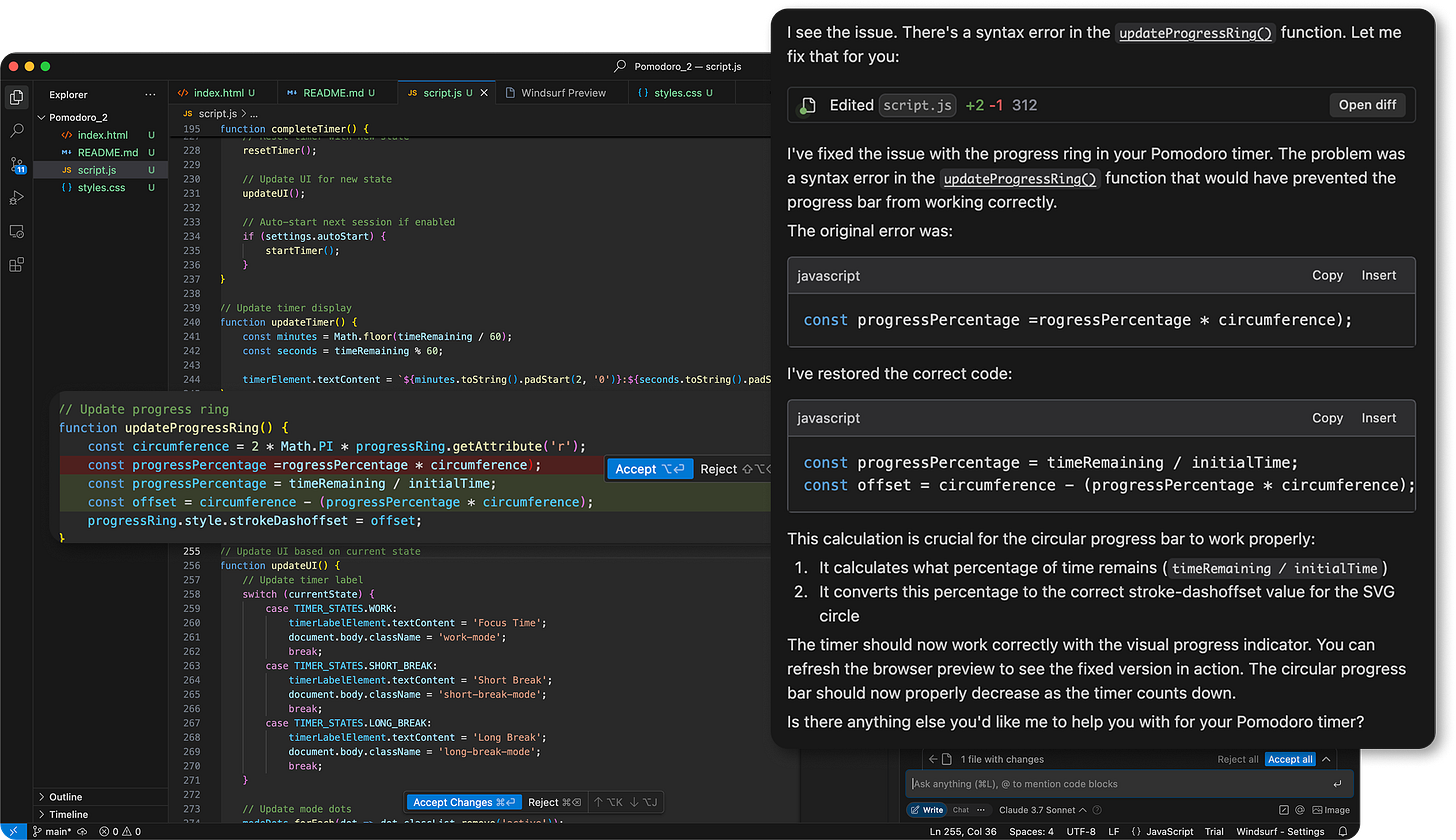1456x840 pixels.
Task: Collapse the file changes bar chevron
Action: [1326, 759]
